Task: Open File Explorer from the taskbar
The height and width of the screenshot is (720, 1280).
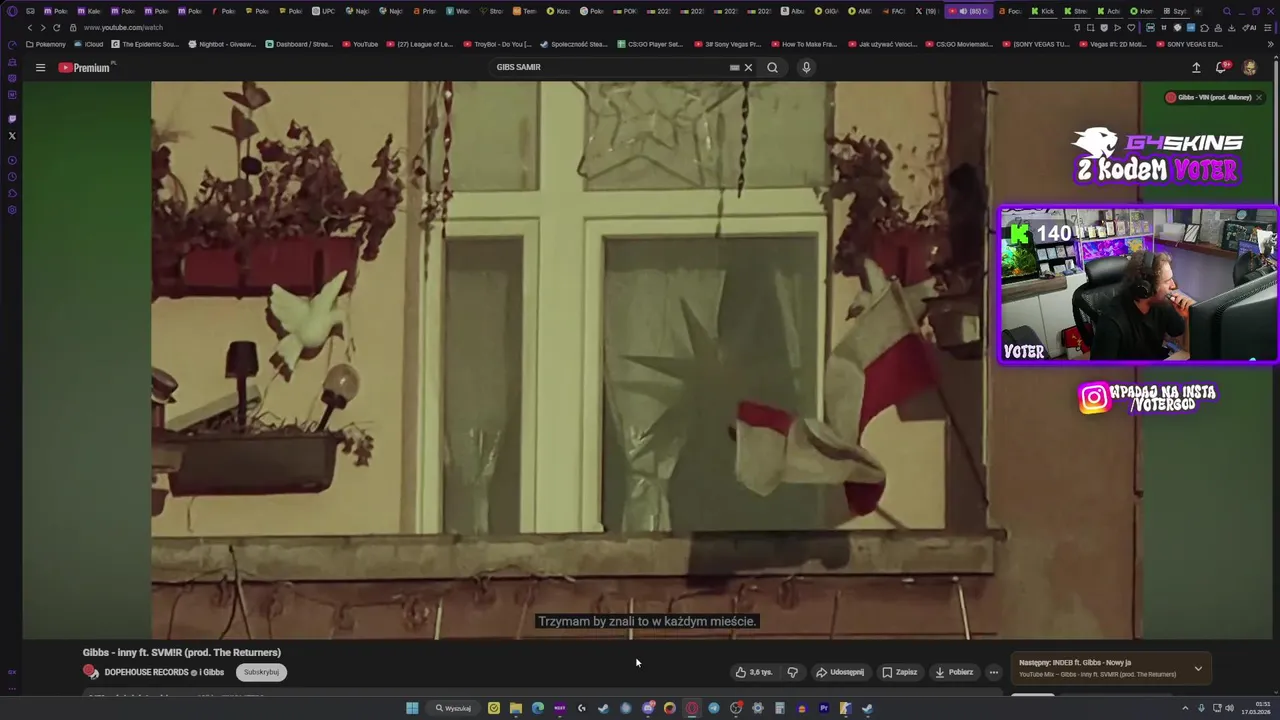Action: [516, 708]
